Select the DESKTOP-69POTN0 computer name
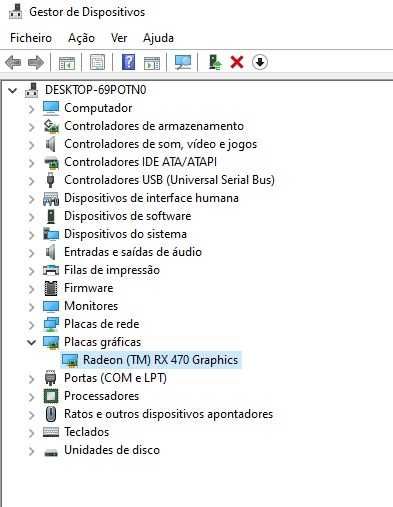 [x=96, y=90]
